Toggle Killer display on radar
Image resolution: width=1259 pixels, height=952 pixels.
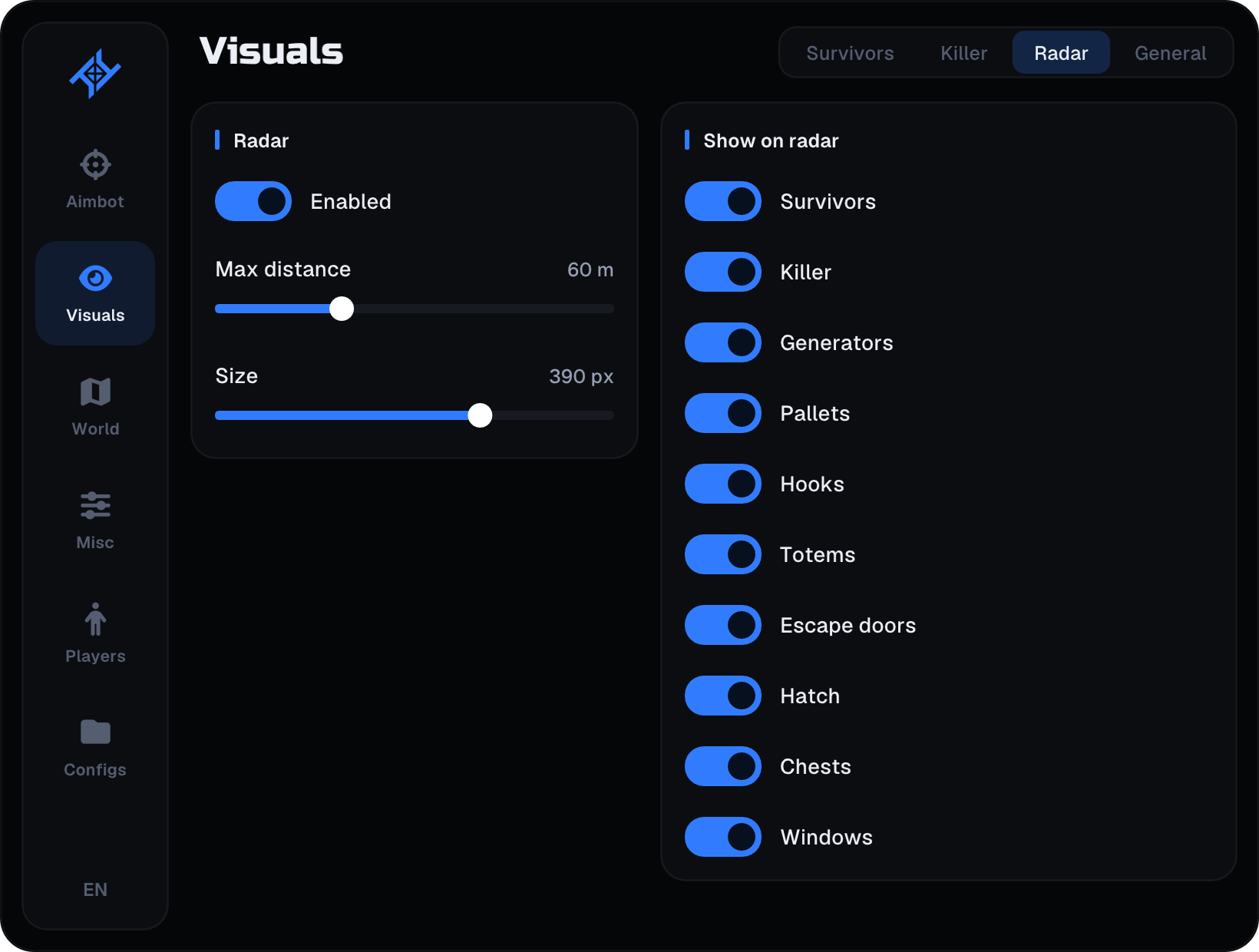(723, 272)
